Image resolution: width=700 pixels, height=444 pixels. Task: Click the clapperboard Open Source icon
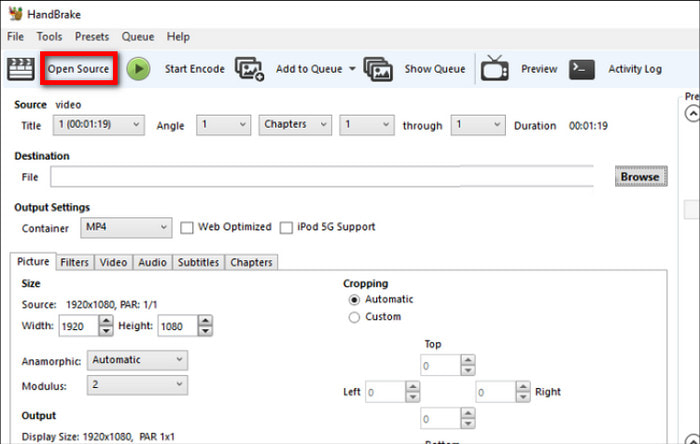pos(21,69)
